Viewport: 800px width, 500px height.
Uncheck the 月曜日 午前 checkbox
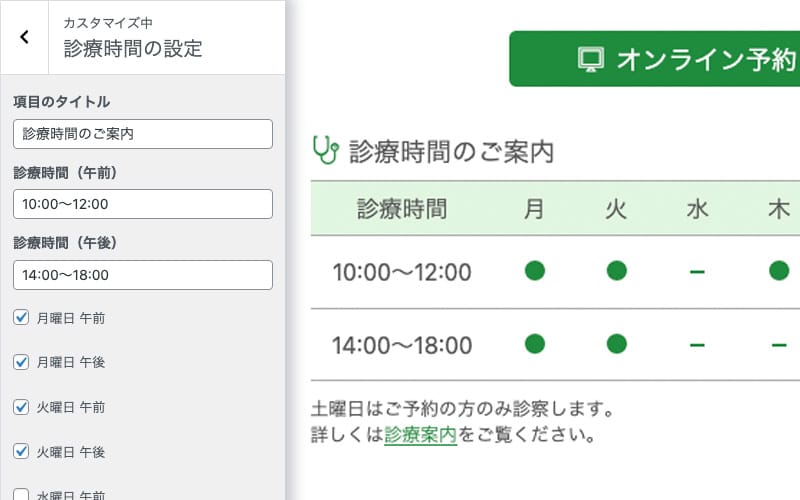coord(21,318)
